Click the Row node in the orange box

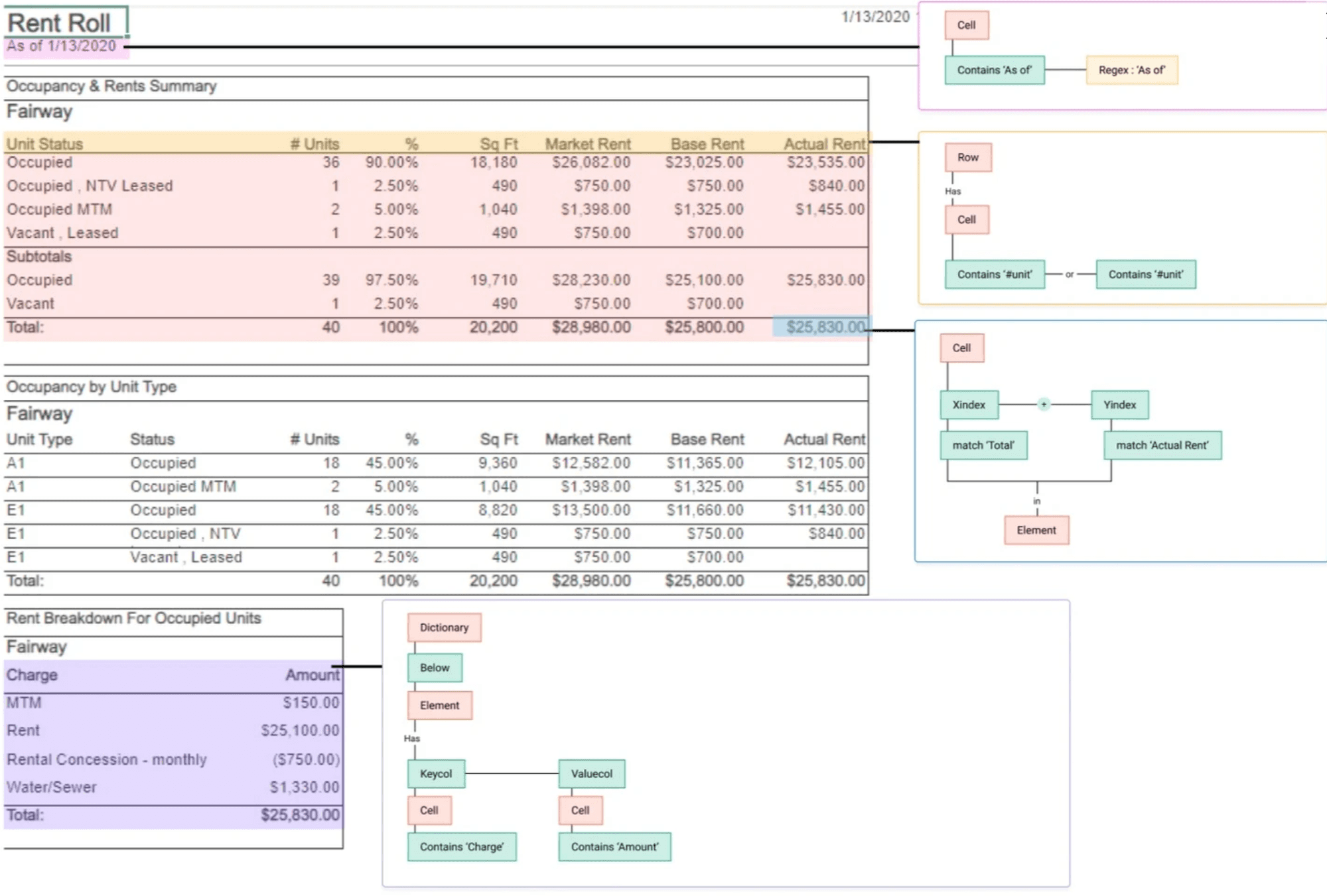pyautogui.click(x=967, y=157)
